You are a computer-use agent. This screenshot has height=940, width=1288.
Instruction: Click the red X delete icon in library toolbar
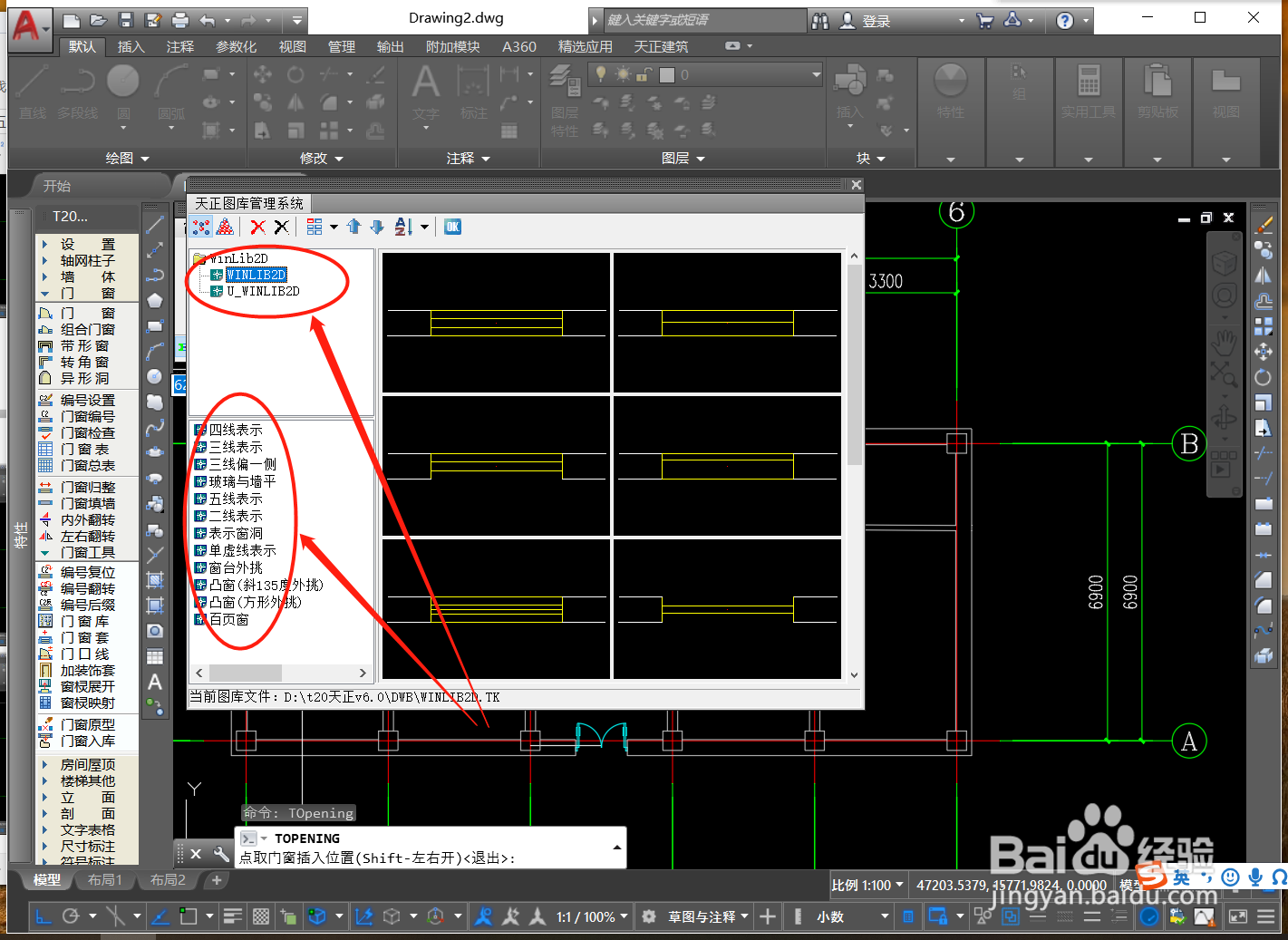[x=258, y=227]
